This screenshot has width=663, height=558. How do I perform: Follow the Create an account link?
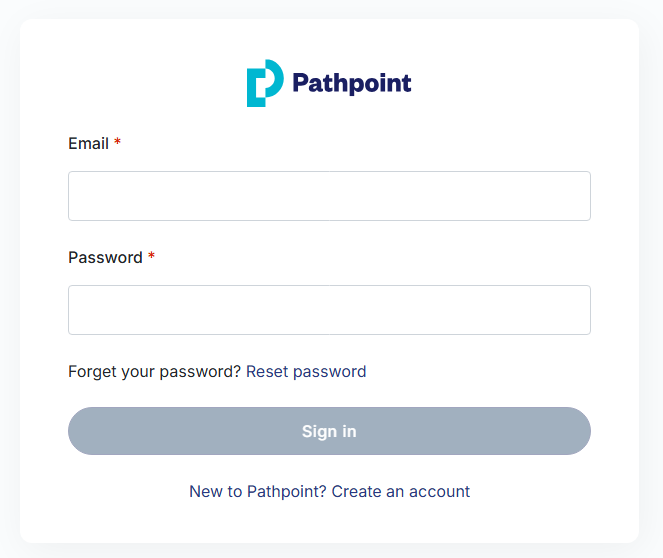pyautogui.click(x=401, y=492)
